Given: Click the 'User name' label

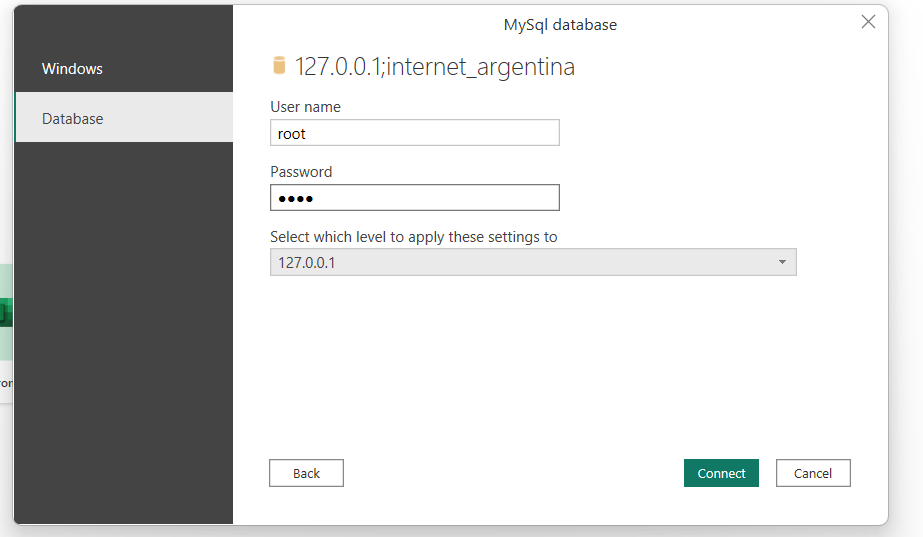Looking at the screenshot, I should tap(306, 107).
